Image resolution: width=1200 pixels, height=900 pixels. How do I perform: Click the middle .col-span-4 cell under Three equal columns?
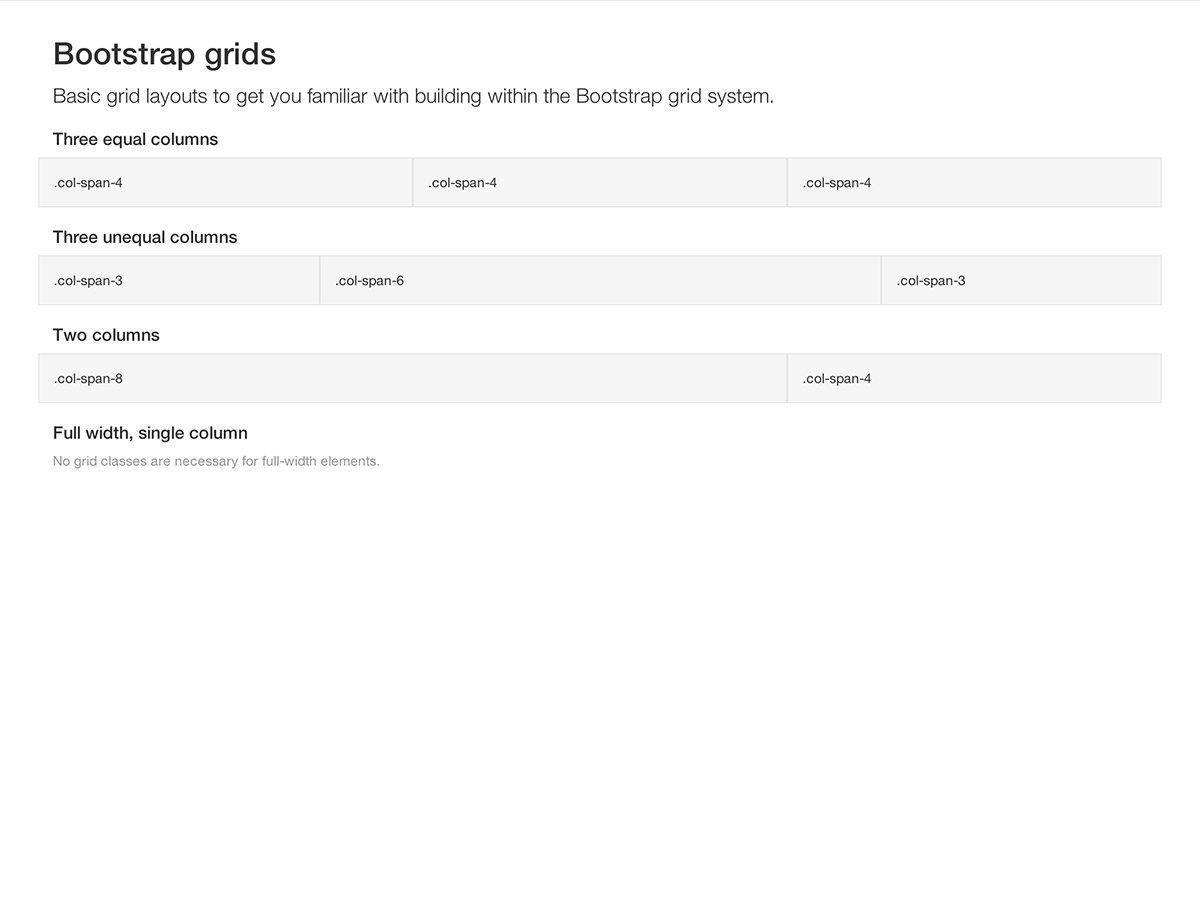(599, 183)
